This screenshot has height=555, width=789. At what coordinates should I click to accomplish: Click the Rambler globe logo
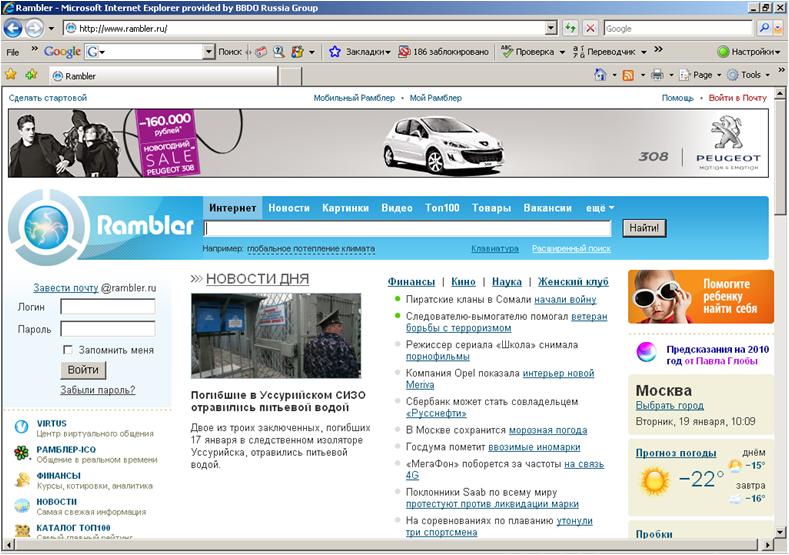pyautogui.click(x=46, y=226)
